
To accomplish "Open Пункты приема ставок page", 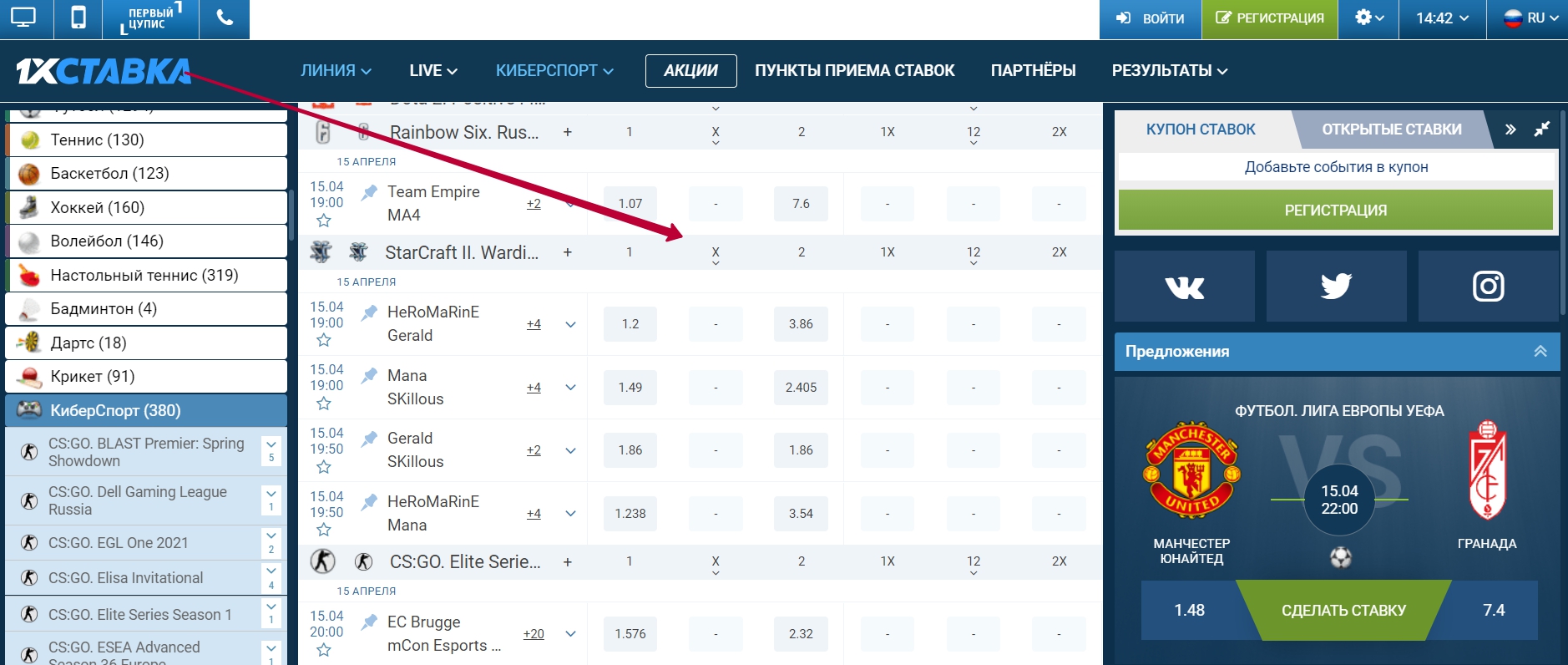I will coord(854,71).
